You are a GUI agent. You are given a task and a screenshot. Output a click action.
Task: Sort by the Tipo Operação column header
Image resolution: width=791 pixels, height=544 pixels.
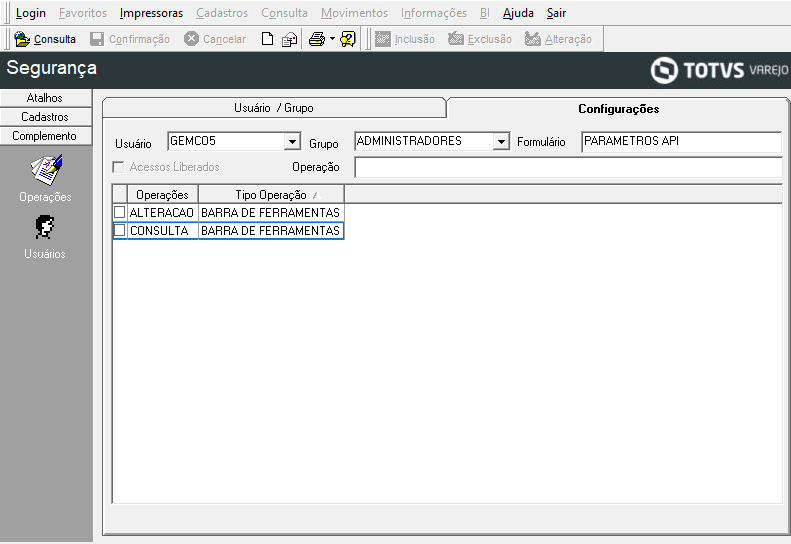pyautogui.click(x=271, y=194)
